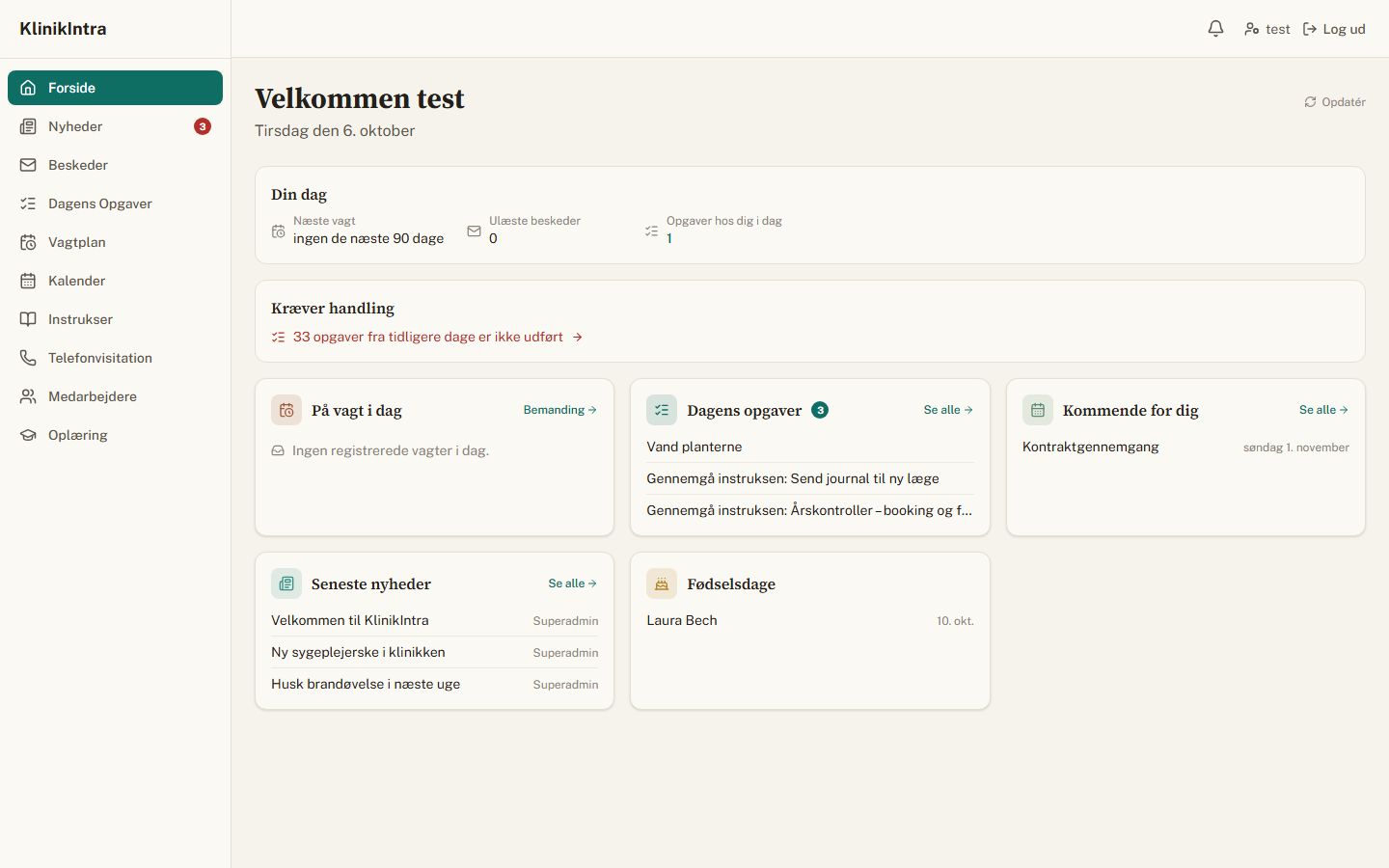Click the Ulæste beskeder count
1389x868 pixels.
pyautogui.click(x=493, y=238)
